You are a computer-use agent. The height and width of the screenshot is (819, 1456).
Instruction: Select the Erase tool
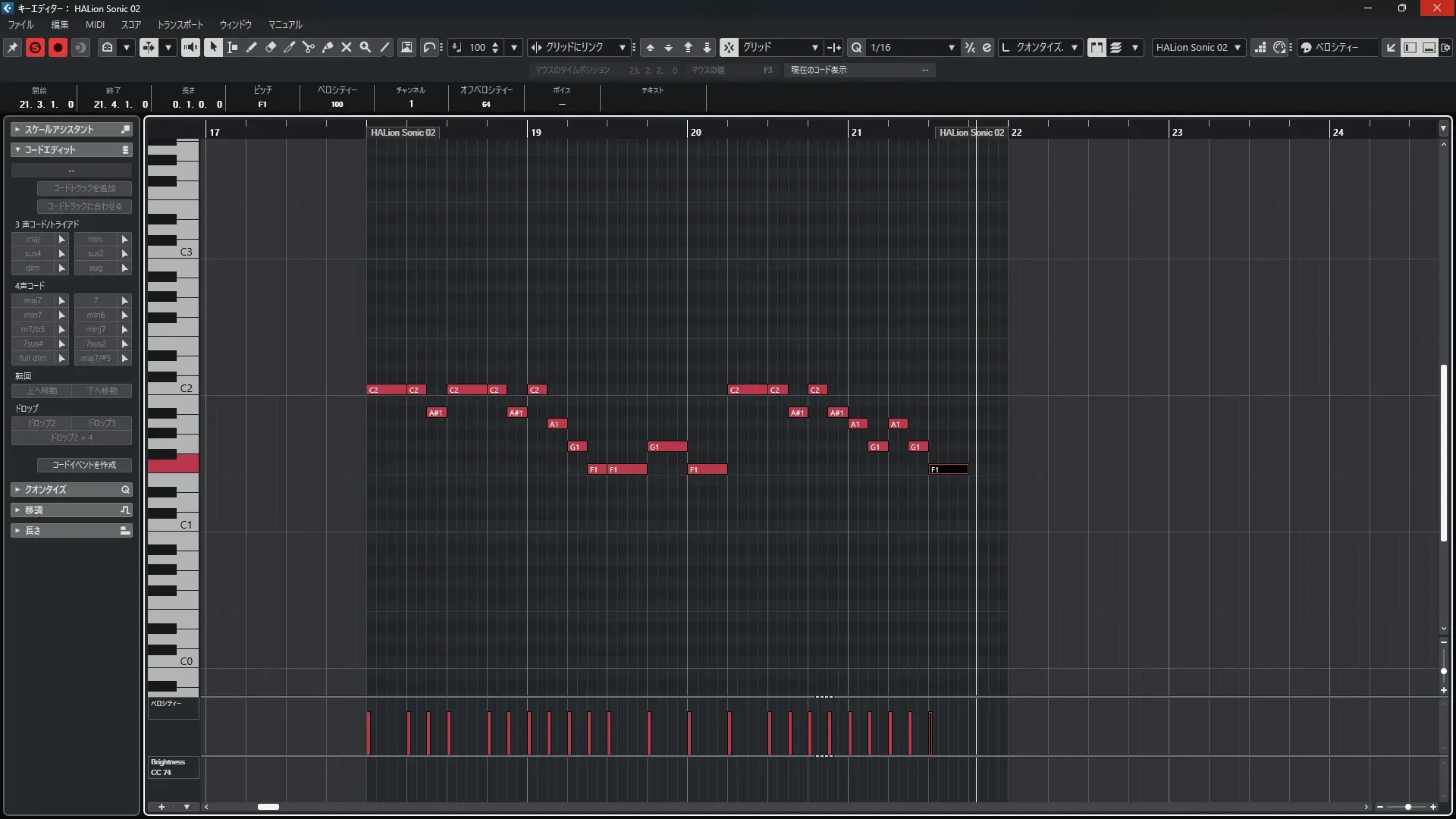click(271, 47)
